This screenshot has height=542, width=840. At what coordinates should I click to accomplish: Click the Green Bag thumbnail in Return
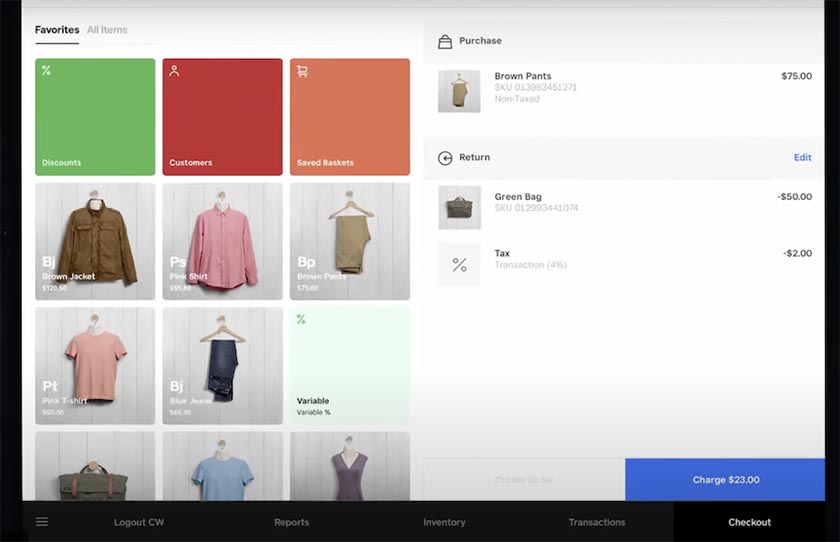(x=459, y=208)
